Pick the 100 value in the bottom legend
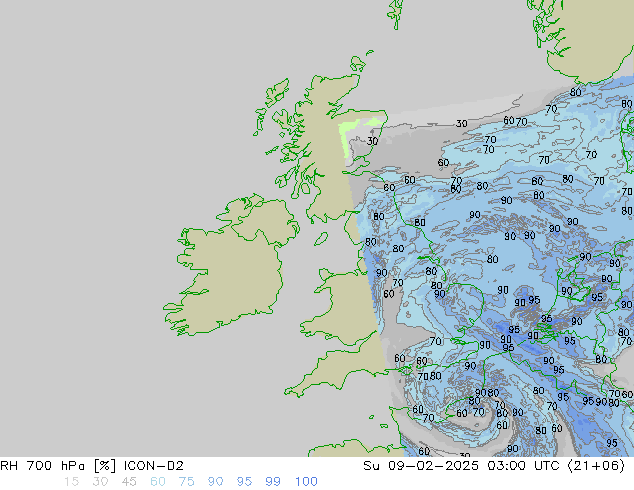 point(306,482)
